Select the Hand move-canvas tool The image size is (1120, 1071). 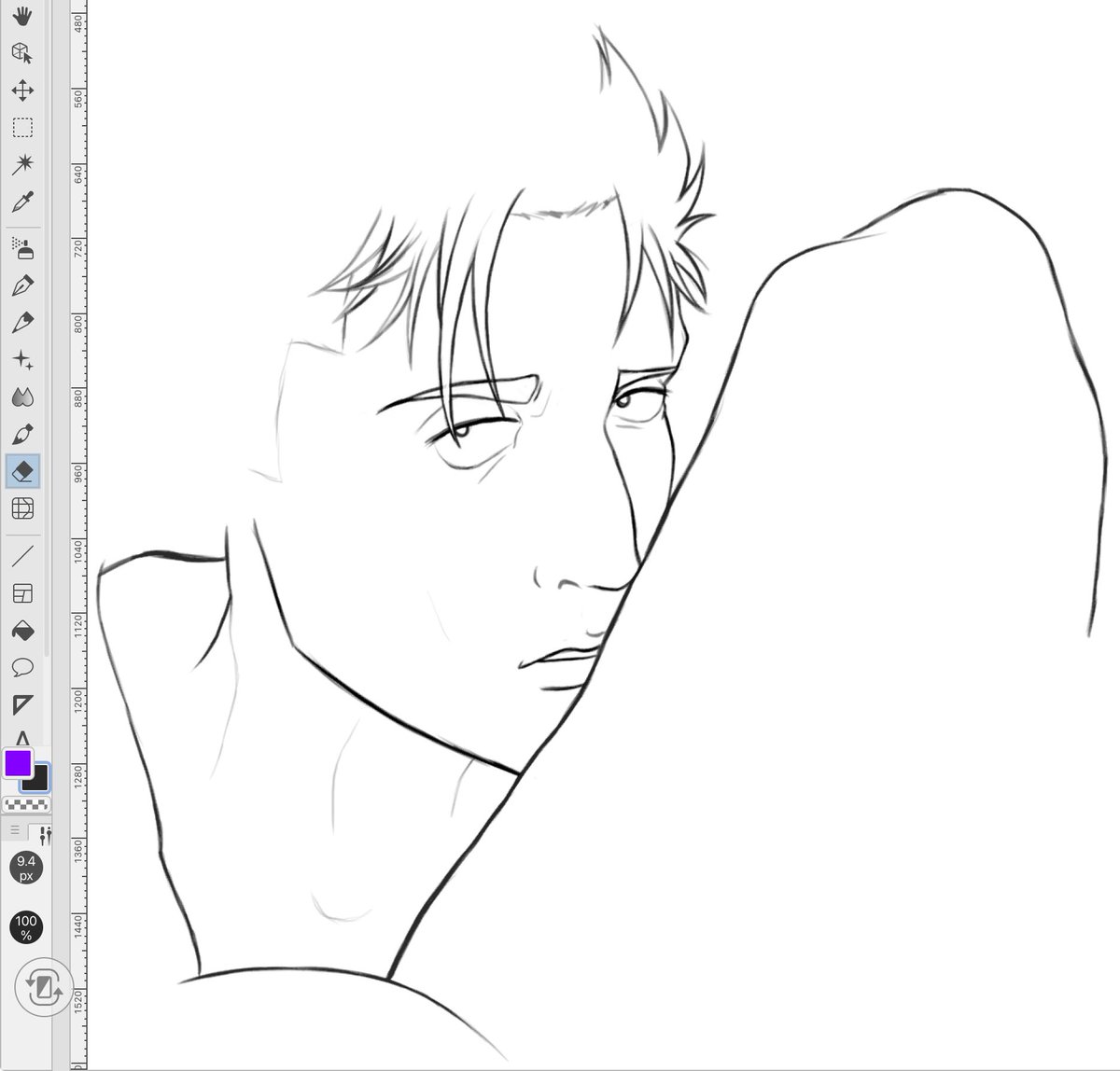click(23, 16)
